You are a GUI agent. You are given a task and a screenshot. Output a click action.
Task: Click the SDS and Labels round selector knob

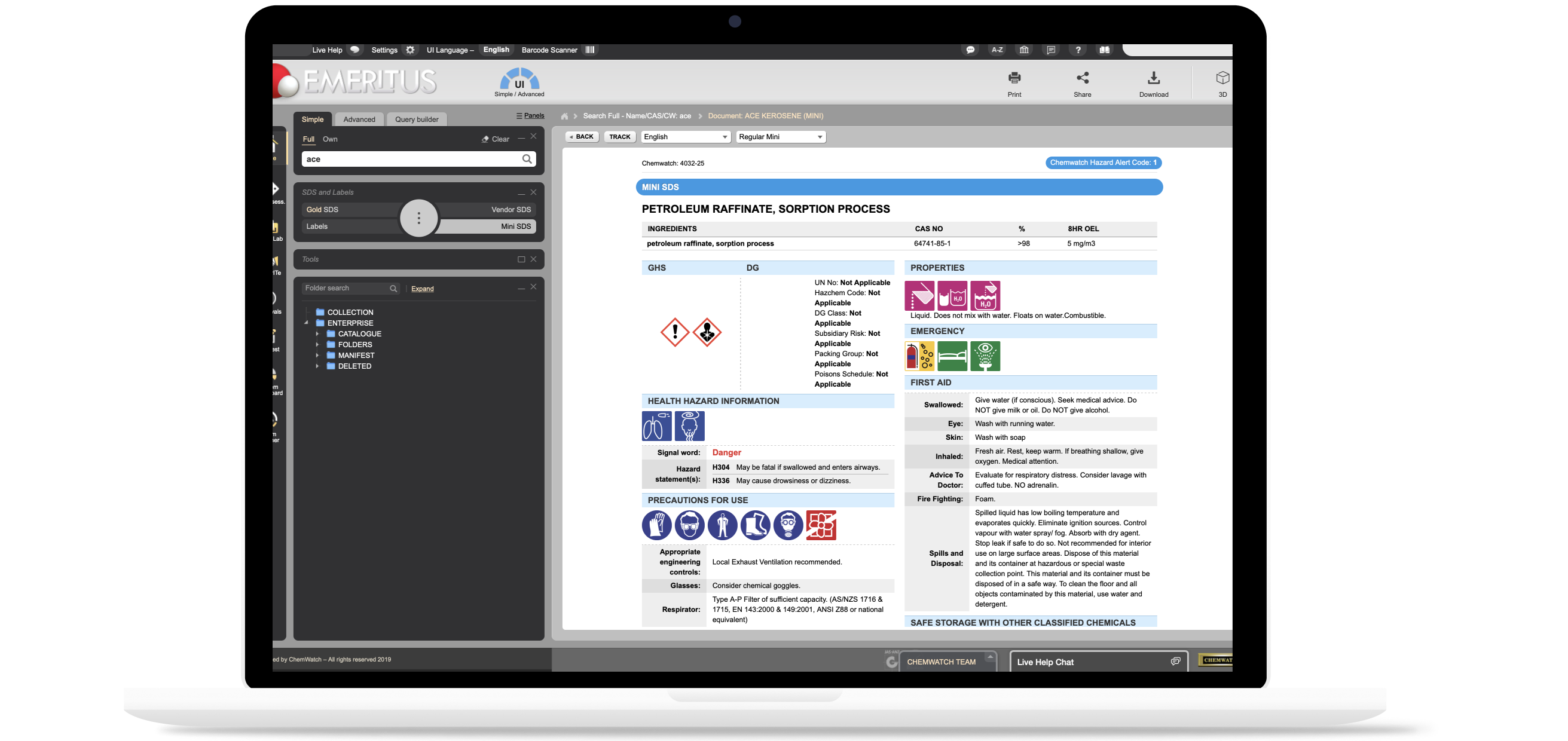[x=419, y=218]
